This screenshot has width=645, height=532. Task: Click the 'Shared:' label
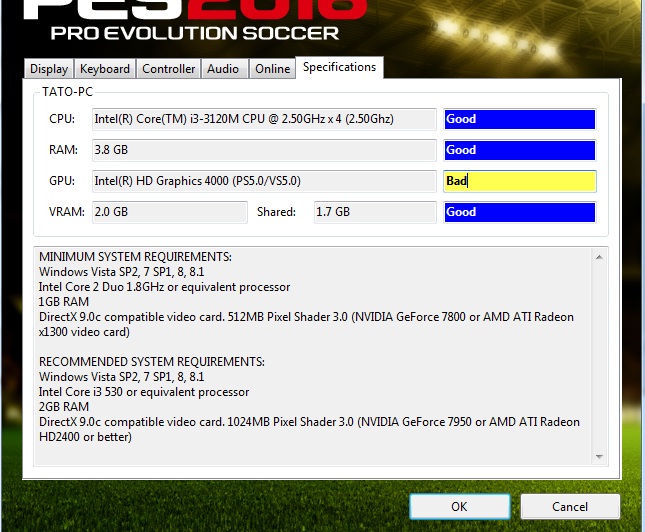[x=276, y=211]
